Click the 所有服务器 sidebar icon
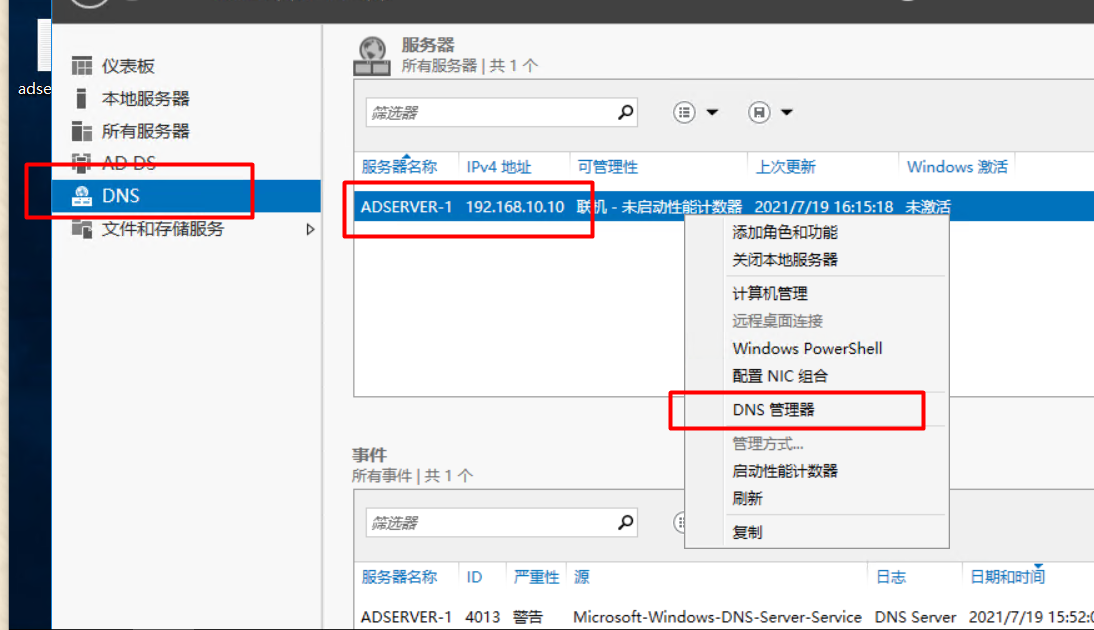This screenshot has height=630, width=1094. tap(82, 131)
